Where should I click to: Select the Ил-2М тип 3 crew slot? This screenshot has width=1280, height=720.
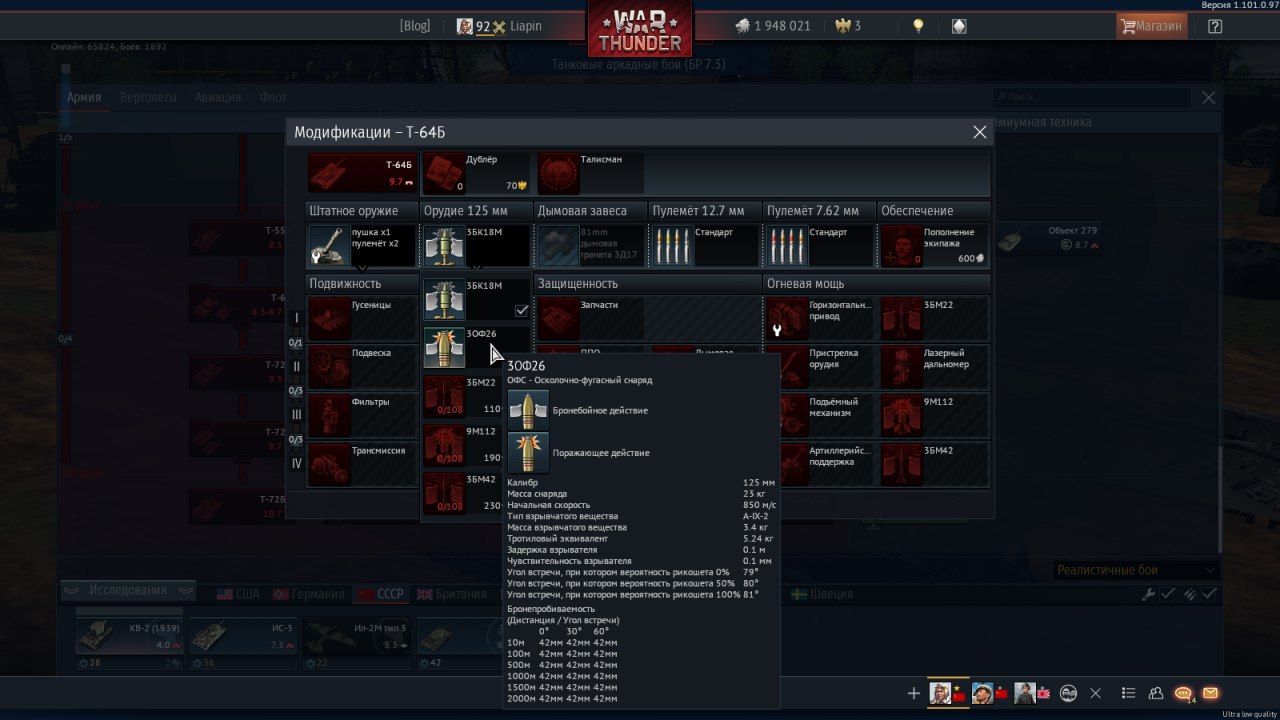click(x=357, y=641)
